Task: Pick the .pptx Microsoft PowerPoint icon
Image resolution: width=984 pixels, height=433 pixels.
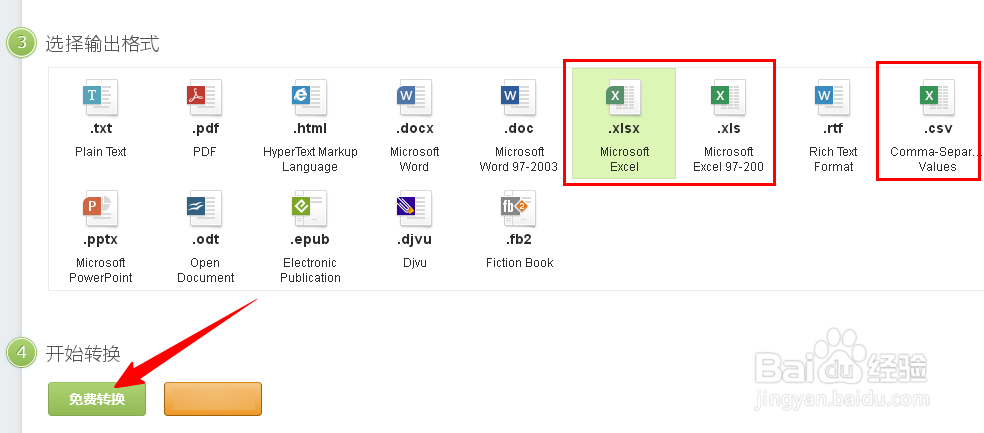Action: [x=100, y=207]
